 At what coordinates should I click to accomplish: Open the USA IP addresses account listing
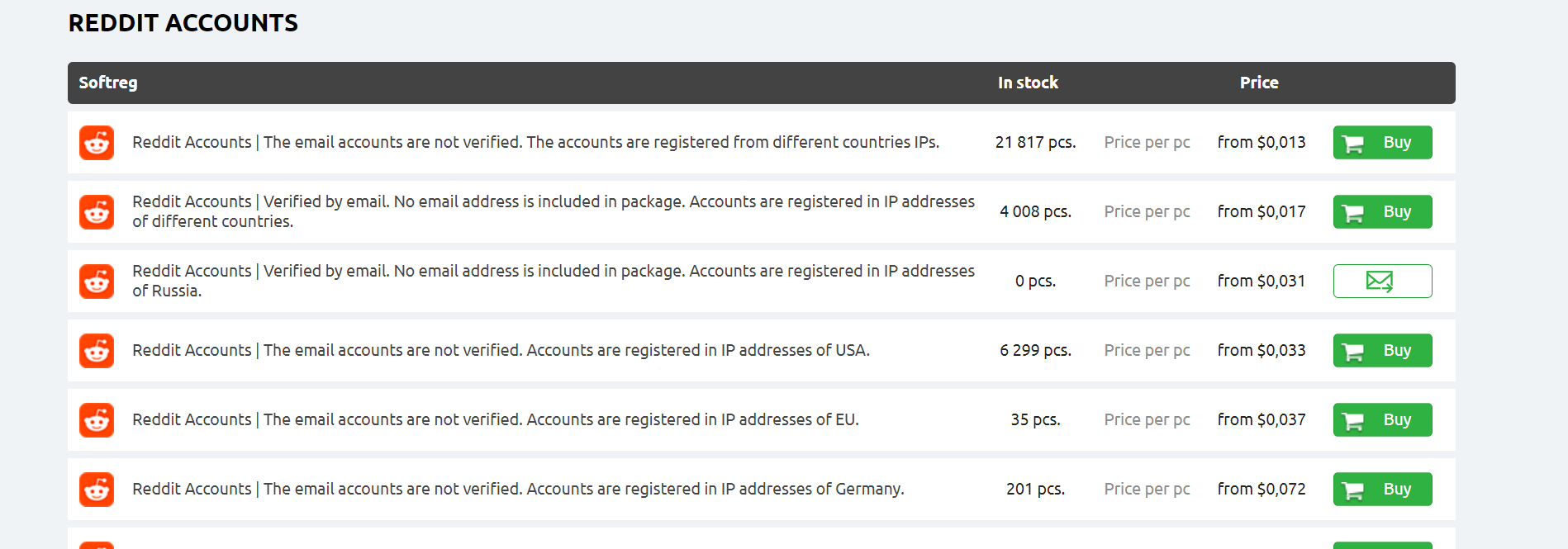[x=501, y=351]
